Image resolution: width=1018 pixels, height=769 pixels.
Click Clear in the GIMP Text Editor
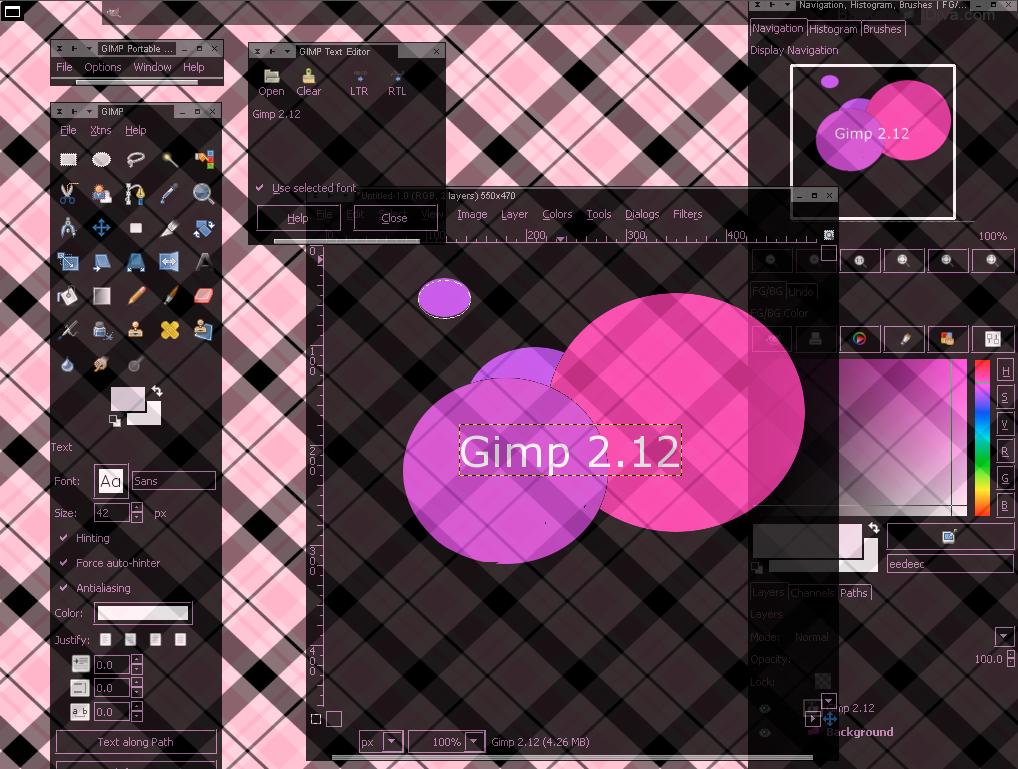pyautogui.click(x=309, y=80)
